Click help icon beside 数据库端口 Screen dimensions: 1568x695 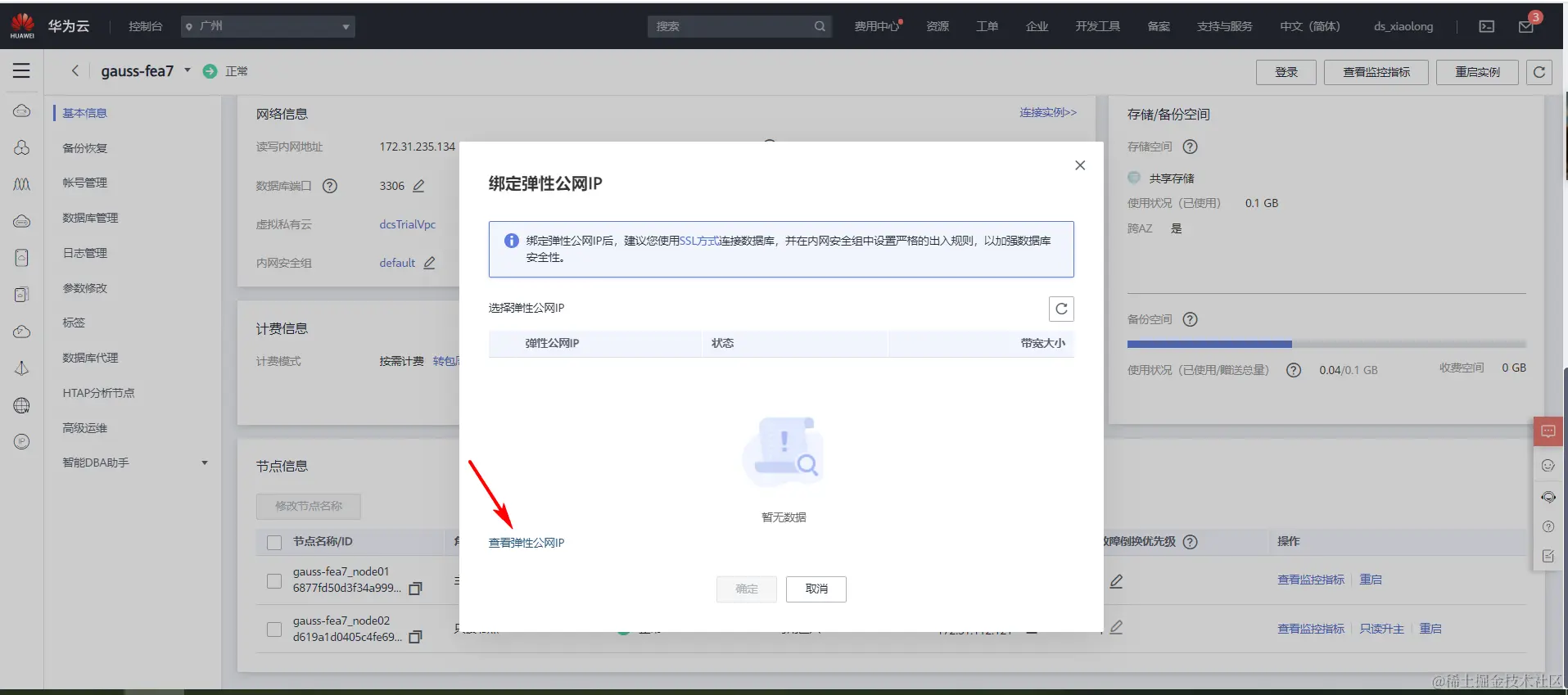click(x=330, y=186)
